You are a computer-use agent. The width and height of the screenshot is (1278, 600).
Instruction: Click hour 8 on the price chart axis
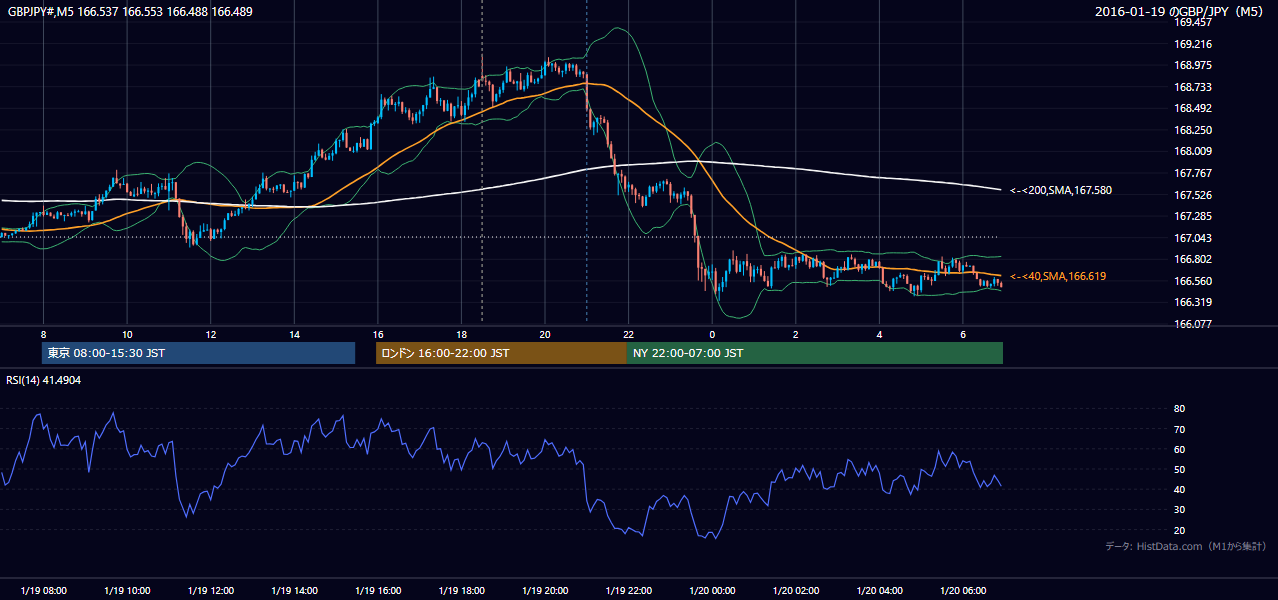43,334
